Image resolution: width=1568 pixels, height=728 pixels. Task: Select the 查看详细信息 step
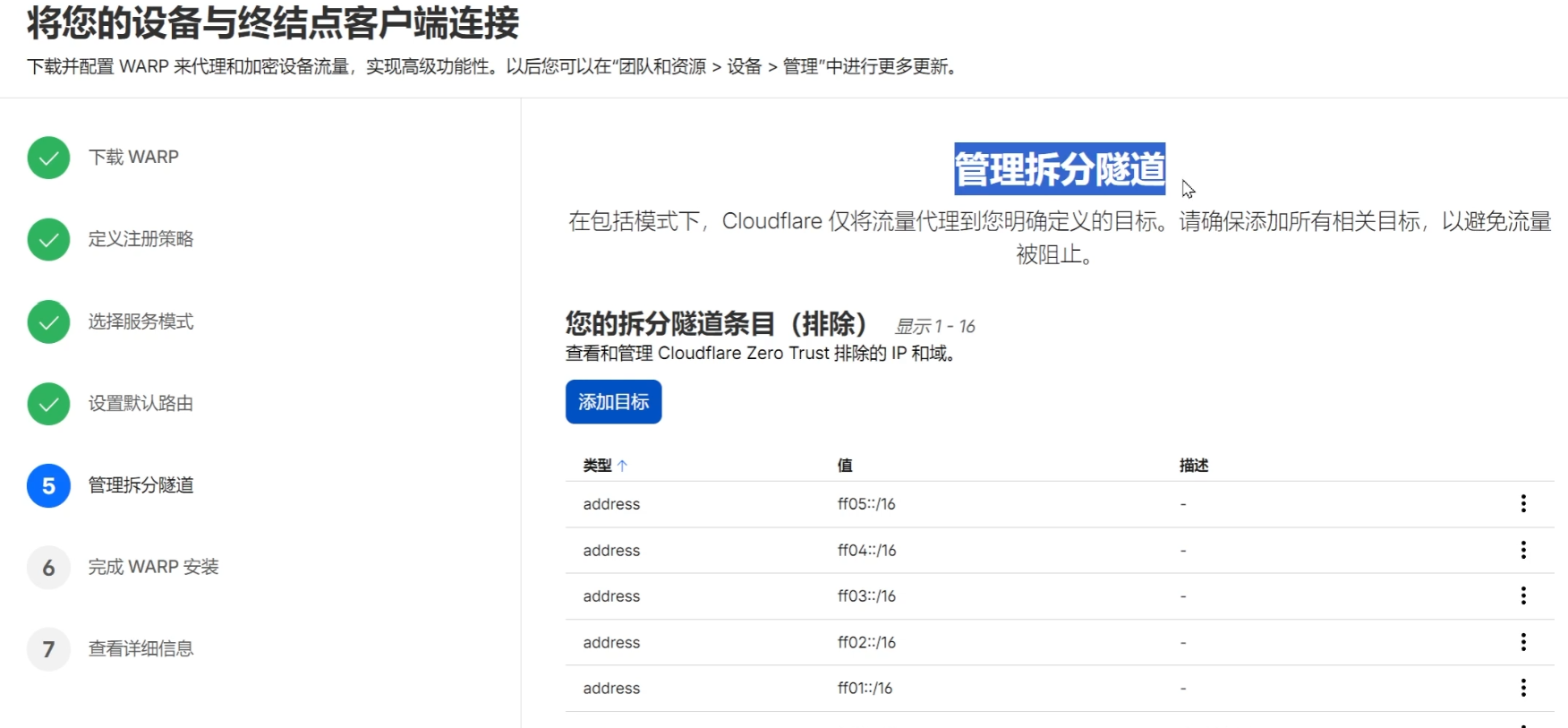pos(141,648)
